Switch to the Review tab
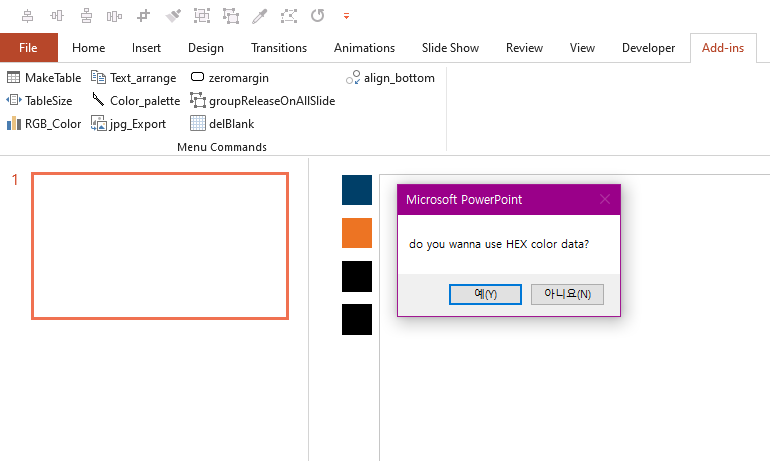 (x=524, y=48)
